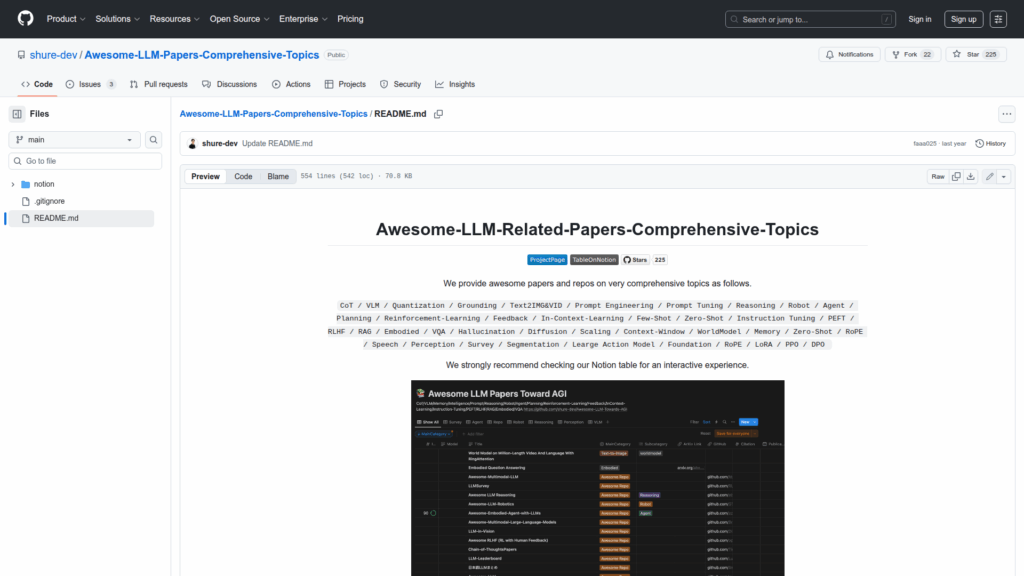Viewport: 1024px width, 576px height.
Task: Expand the Open Source menu
Action: pyautogui.click(x=240, y=19)
